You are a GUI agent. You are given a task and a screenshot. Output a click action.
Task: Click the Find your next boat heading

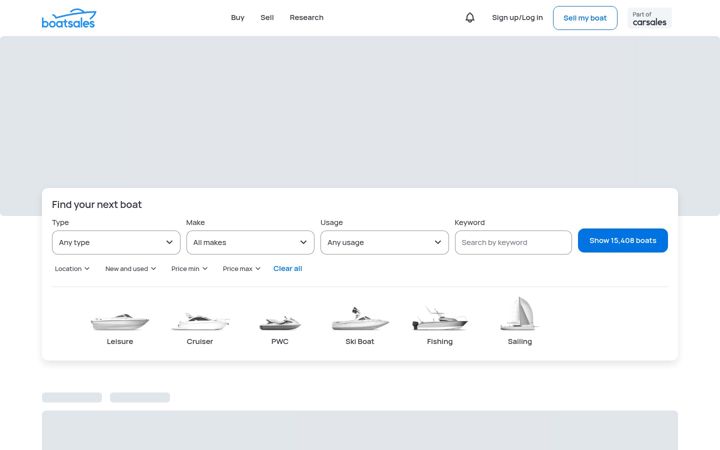96,204
